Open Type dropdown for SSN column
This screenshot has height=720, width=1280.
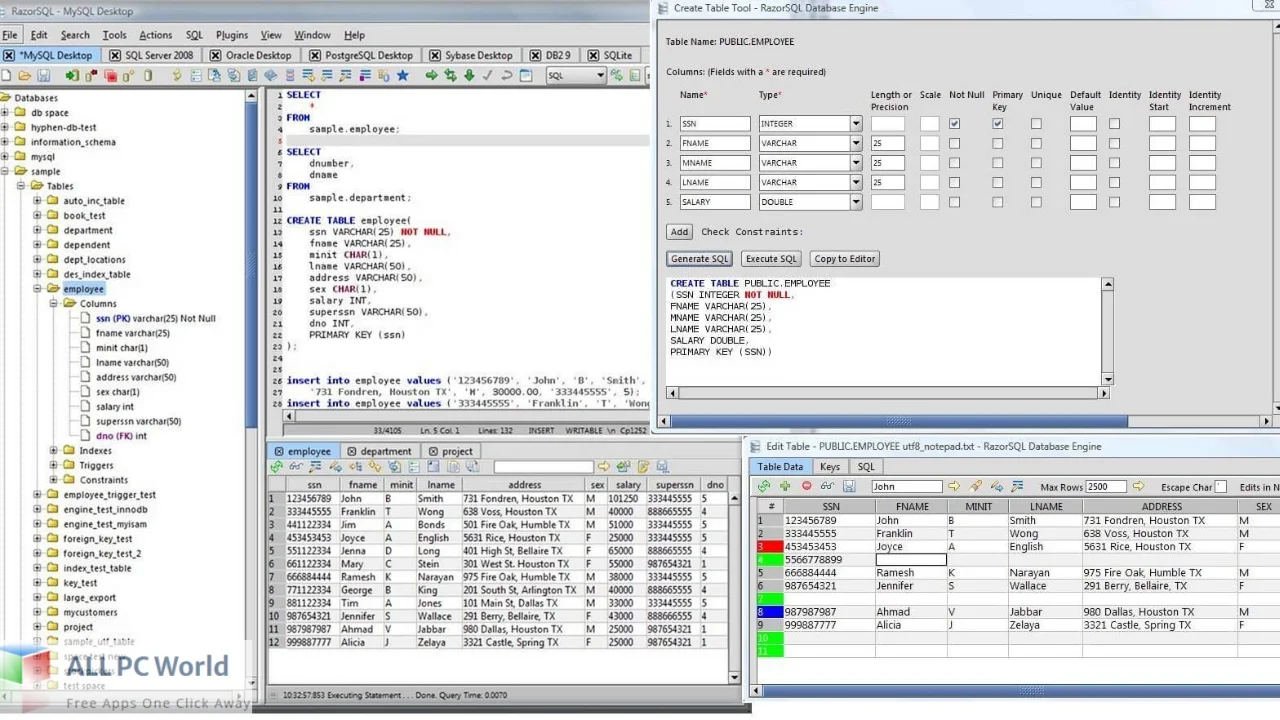coord(856,124)
